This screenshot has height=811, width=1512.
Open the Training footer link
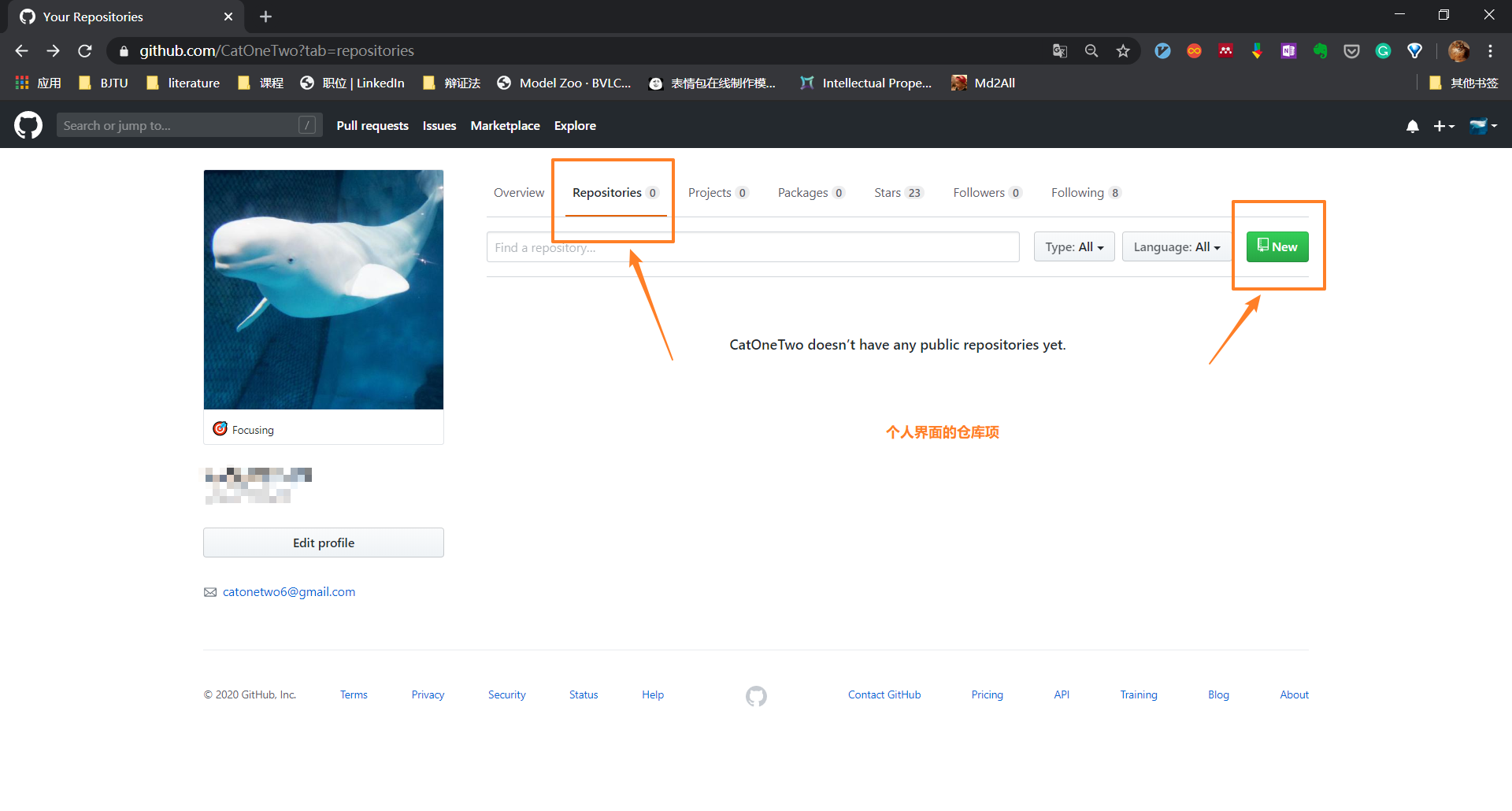tap(1139, 694)
